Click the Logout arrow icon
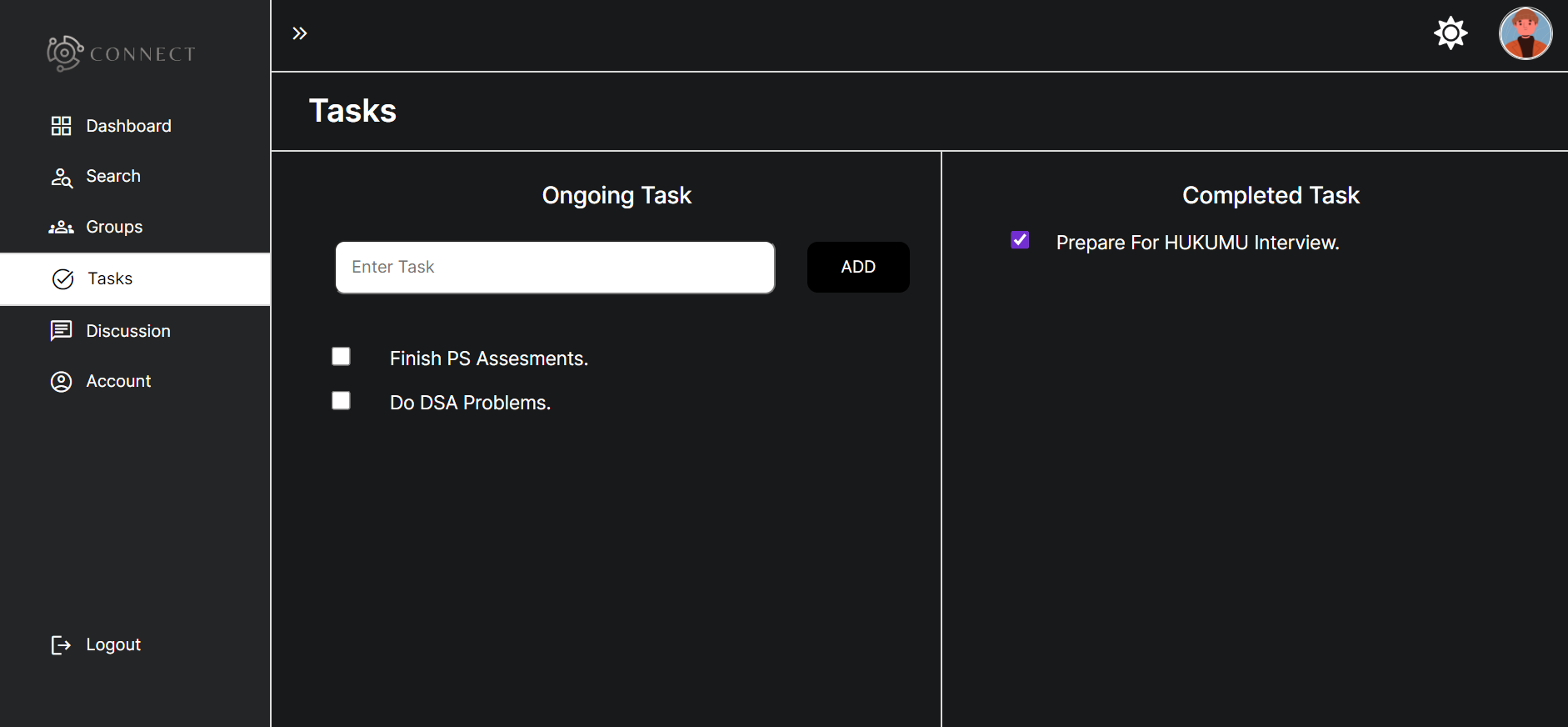This screenshot has height=727, width=1568. 61,645
